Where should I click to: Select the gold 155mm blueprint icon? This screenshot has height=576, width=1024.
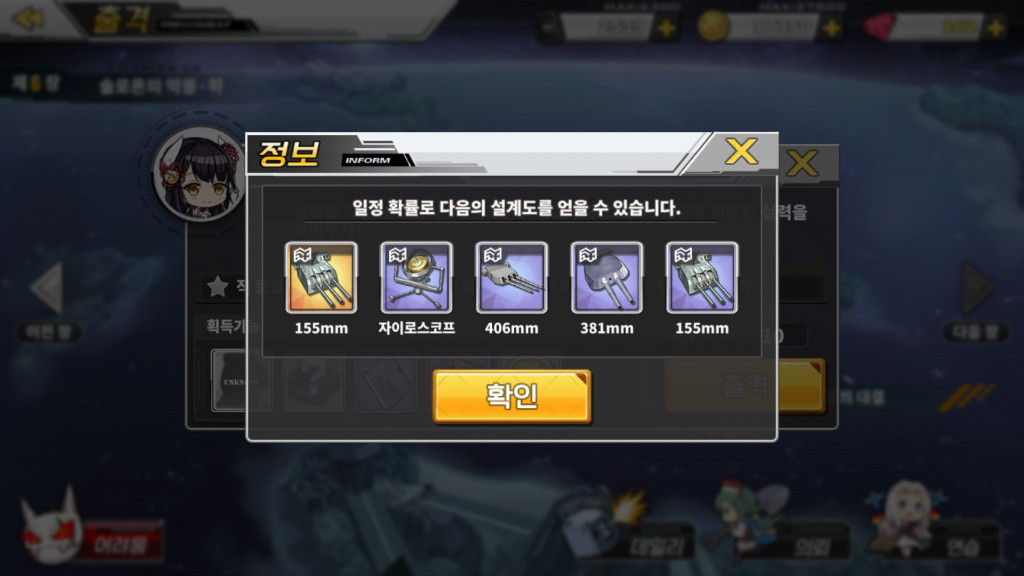pos(321,277)
